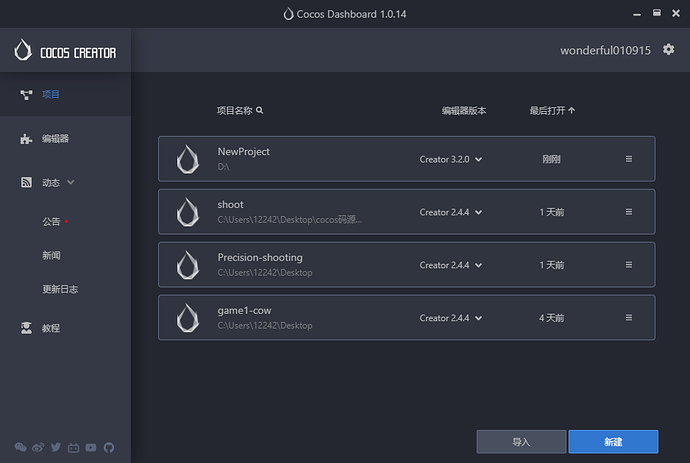690x463 pixels.
Task: Expand Creator 3.2.0 version dropdown for NewProject
Action: 451,159
